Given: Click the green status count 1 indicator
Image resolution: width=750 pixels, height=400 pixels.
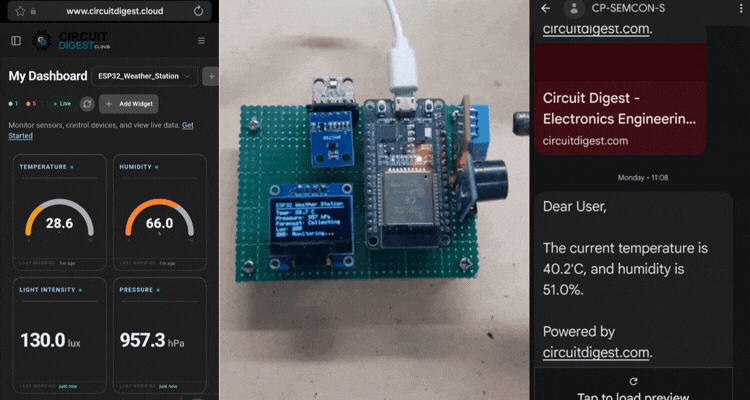Looking at the screenshot, I should pyautogui.click(x=13, y=103).
